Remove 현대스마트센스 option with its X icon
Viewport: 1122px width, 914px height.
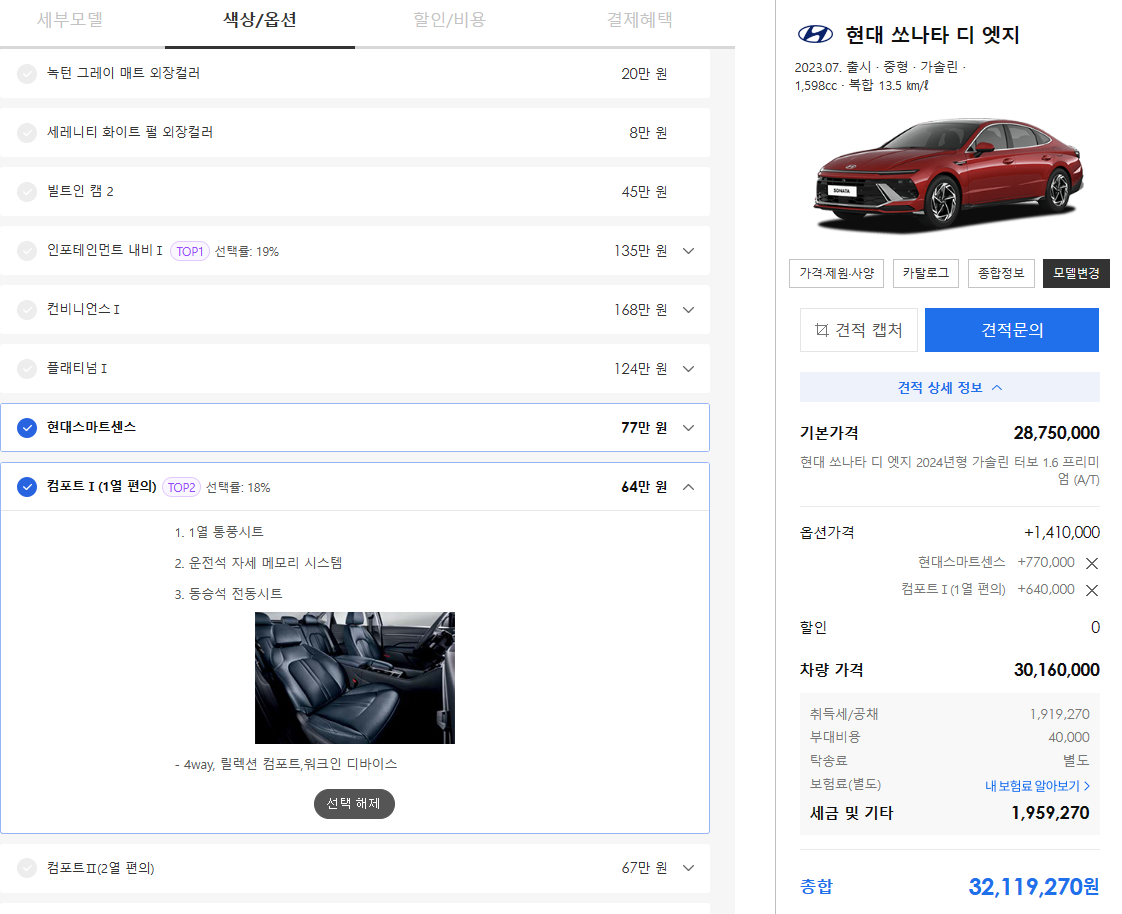tap(1092, 563)
